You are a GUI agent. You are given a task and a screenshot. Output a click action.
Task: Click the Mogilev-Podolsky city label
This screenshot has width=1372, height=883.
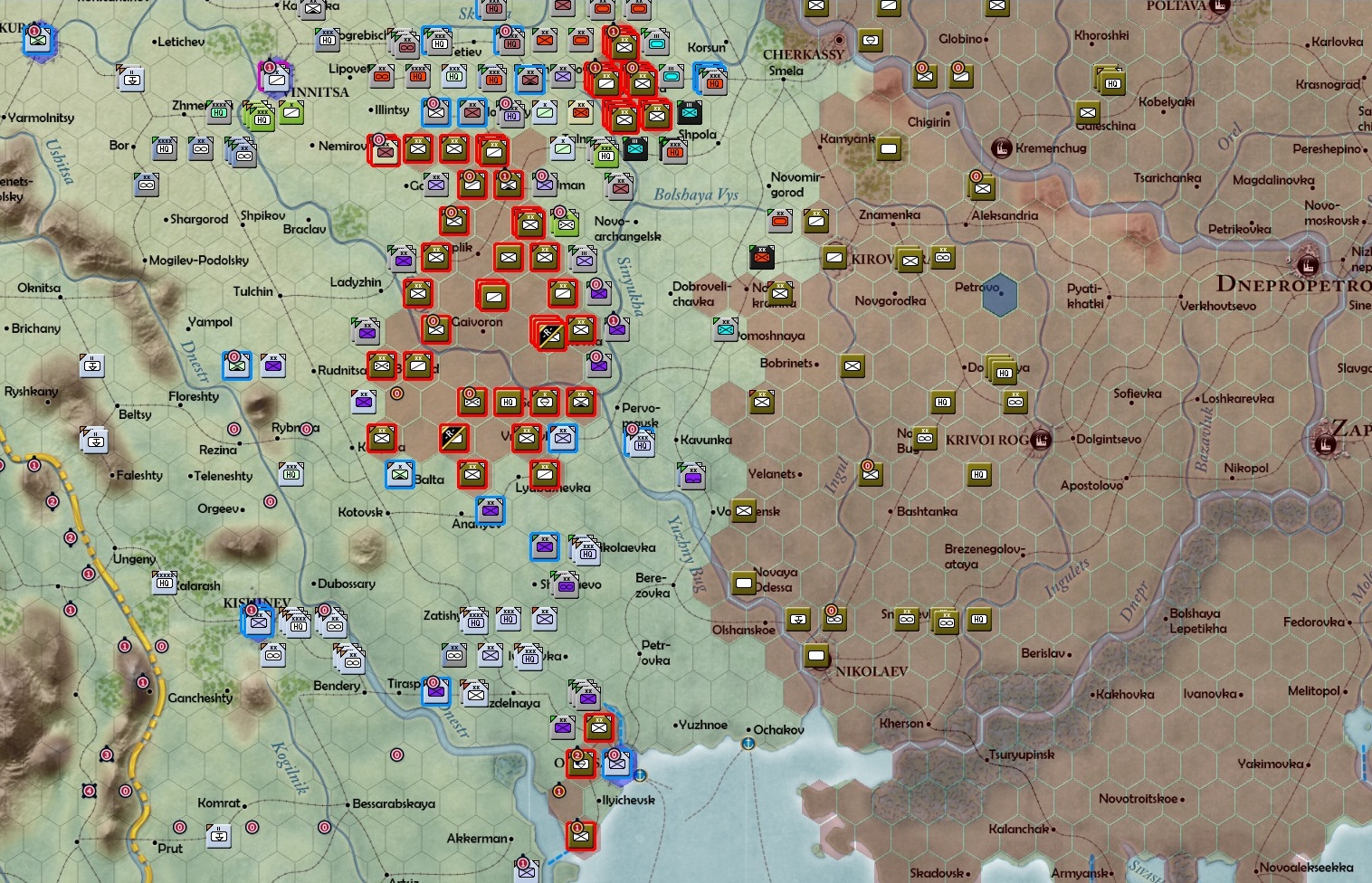(199, 261)
